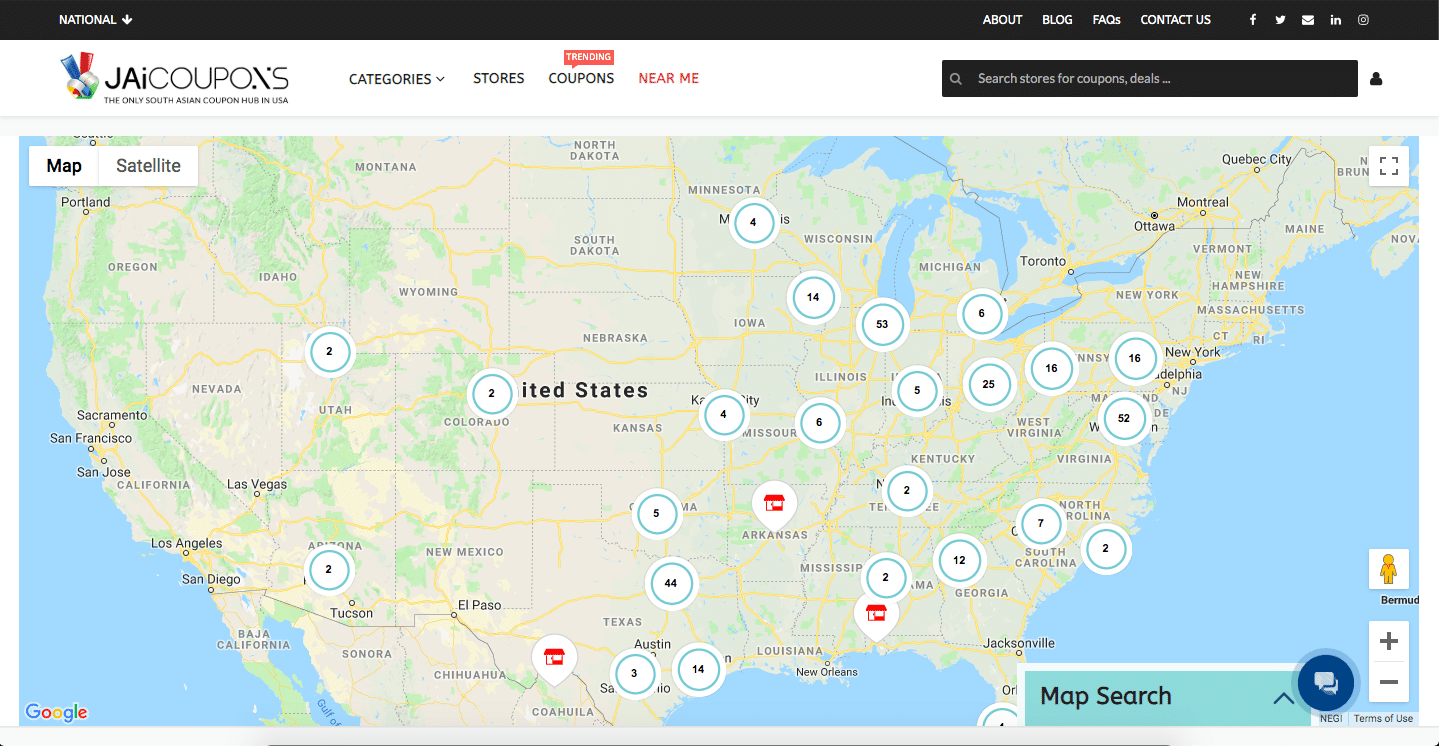Open the live chat bubble

[x=1326, y=683]
